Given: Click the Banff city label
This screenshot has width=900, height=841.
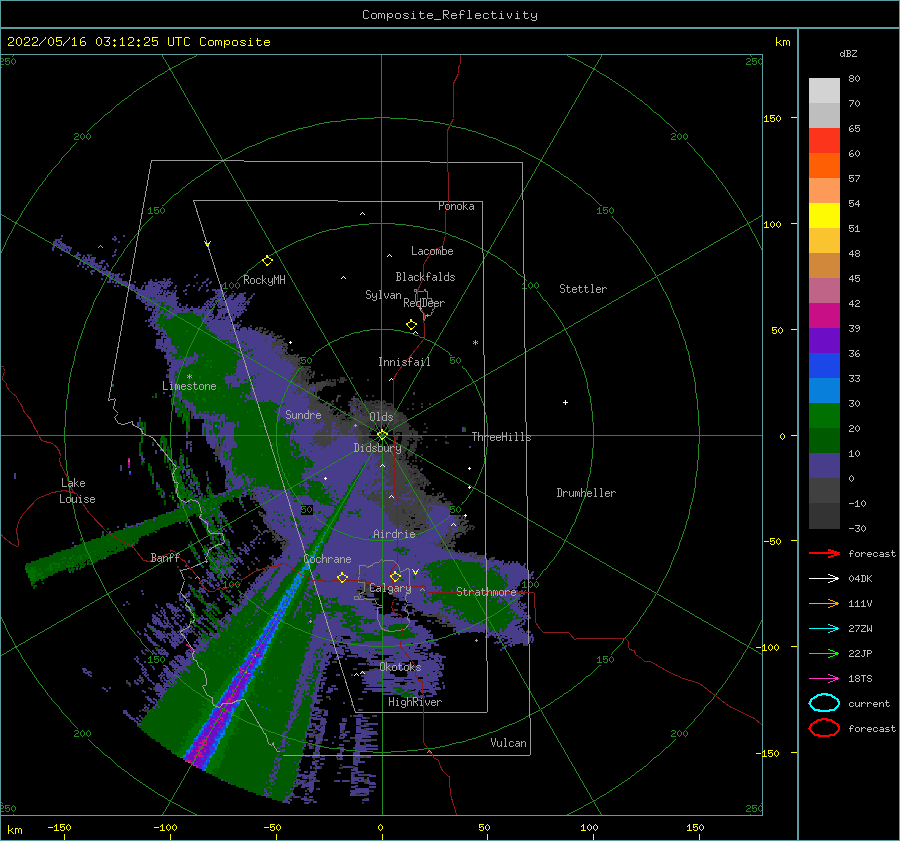Looking at the screenshot, I should pyautogui.click(x=165, y=557).
